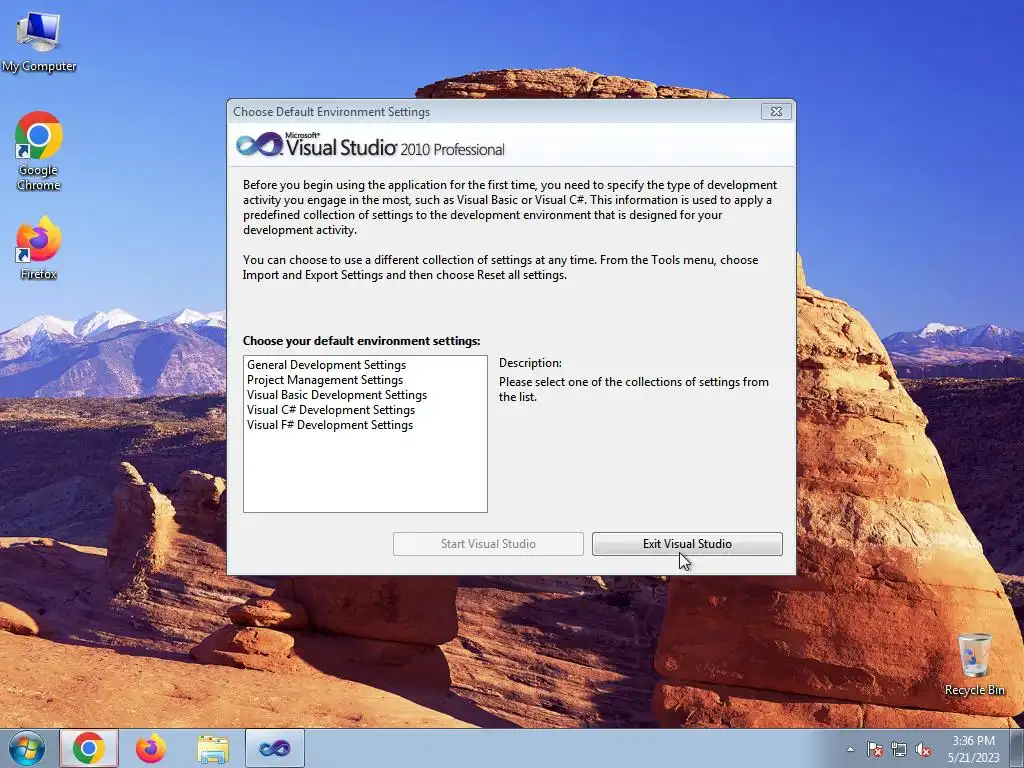Screen dimensions: 1024x768
Task: Open Action Center flag tray icon
Action: (x=875, y=749)
